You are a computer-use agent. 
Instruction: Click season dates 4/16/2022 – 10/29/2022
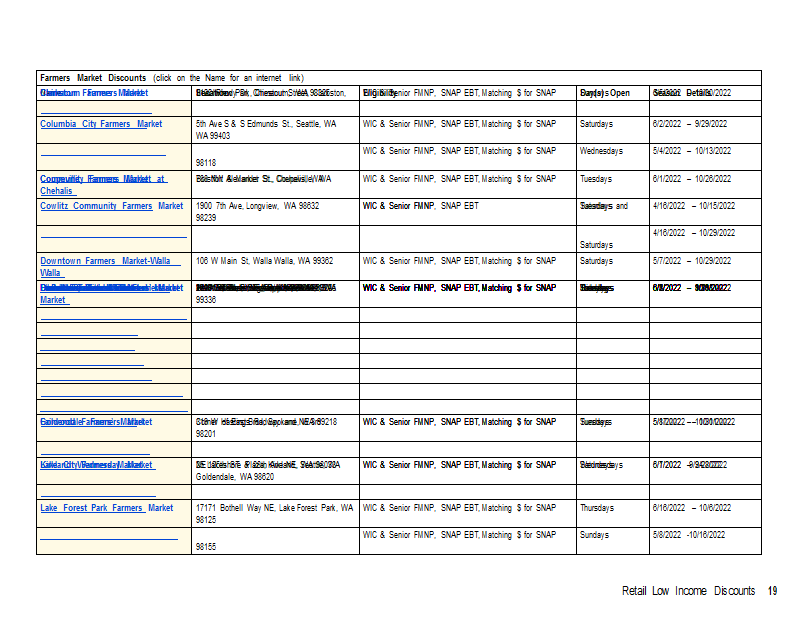(694, 233)
